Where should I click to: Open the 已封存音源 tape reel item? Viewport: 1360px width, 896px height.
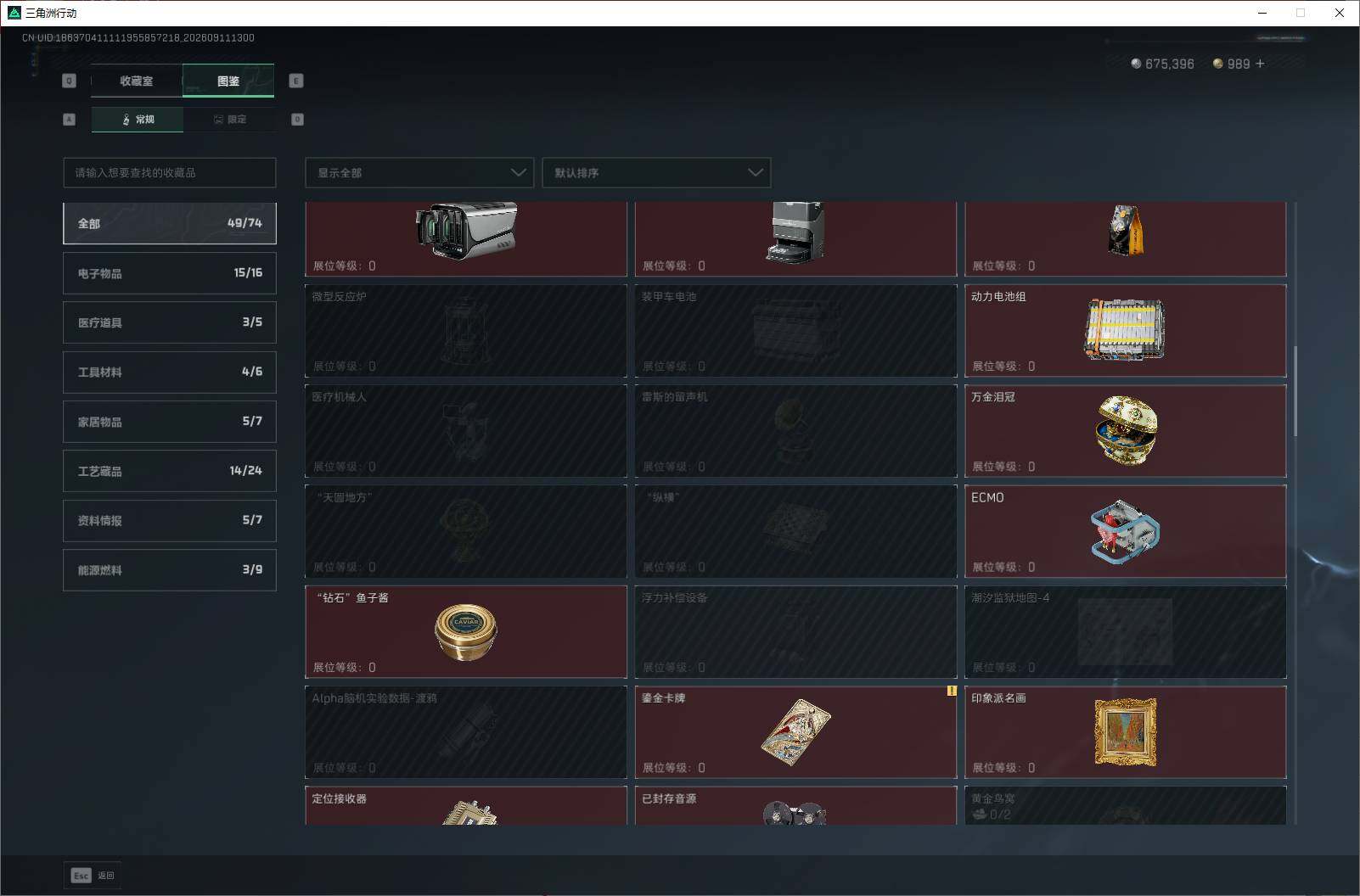(x=795, y=805)
